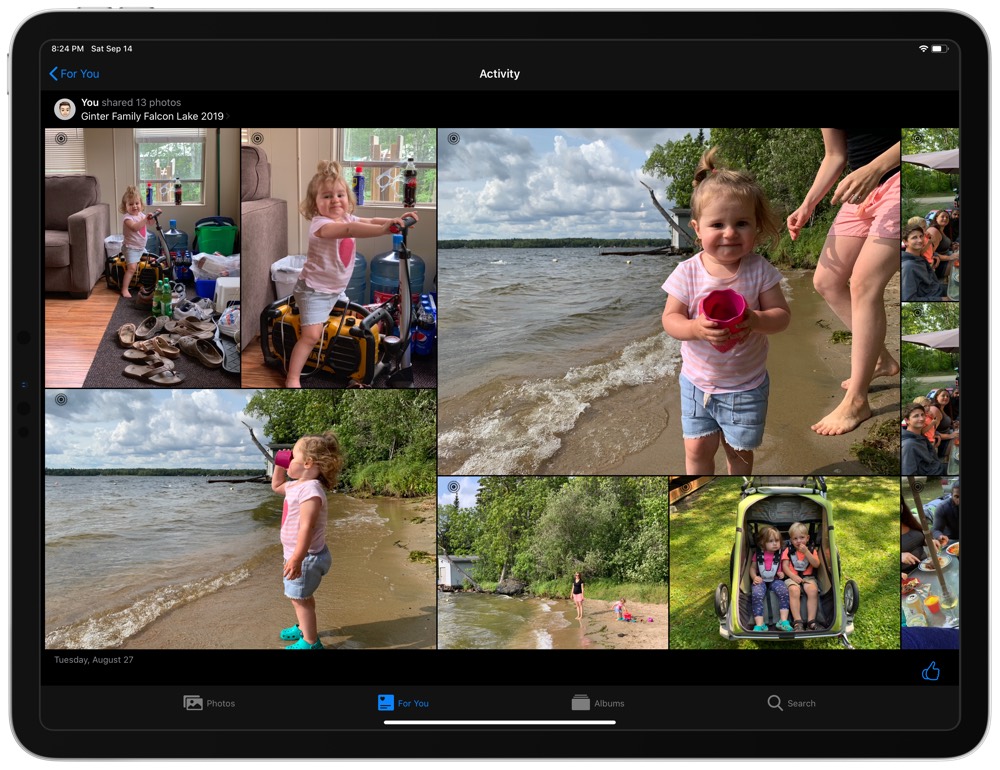
Task: Open large photo of toddler holding pink cup
Action: (669, 301)
